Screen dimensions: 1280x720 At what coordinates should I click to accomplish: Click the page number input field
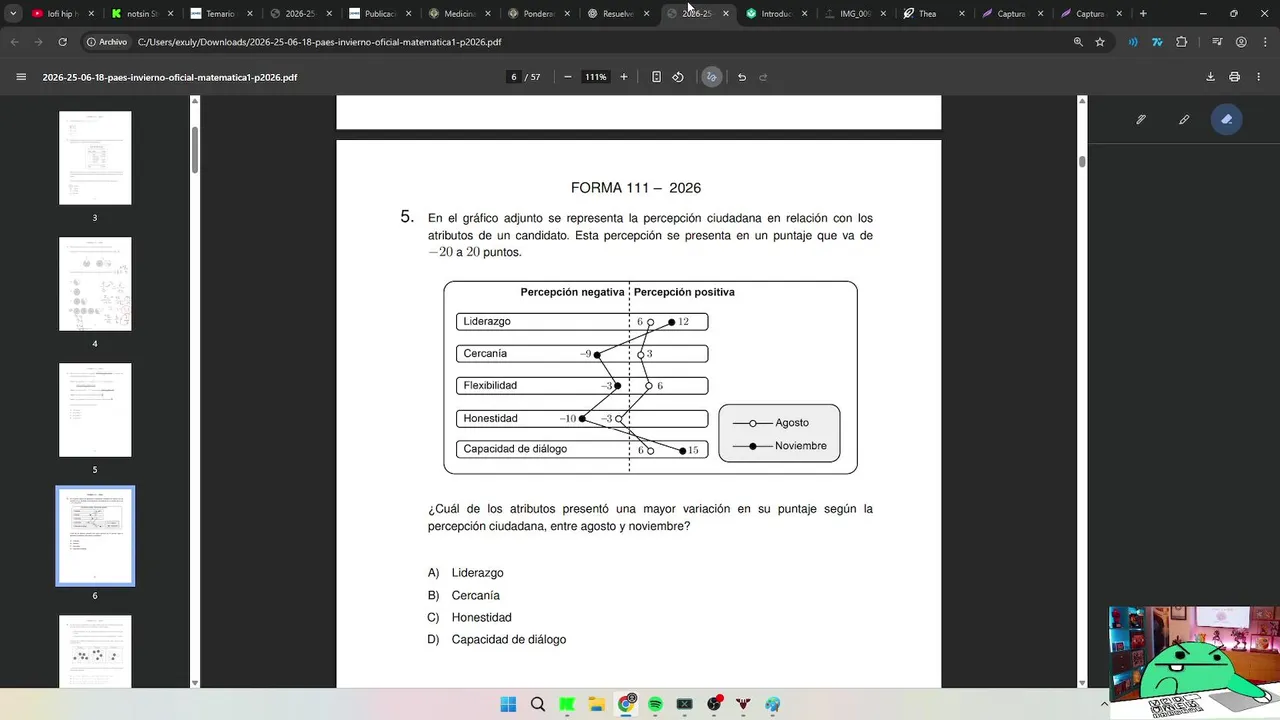513,77
